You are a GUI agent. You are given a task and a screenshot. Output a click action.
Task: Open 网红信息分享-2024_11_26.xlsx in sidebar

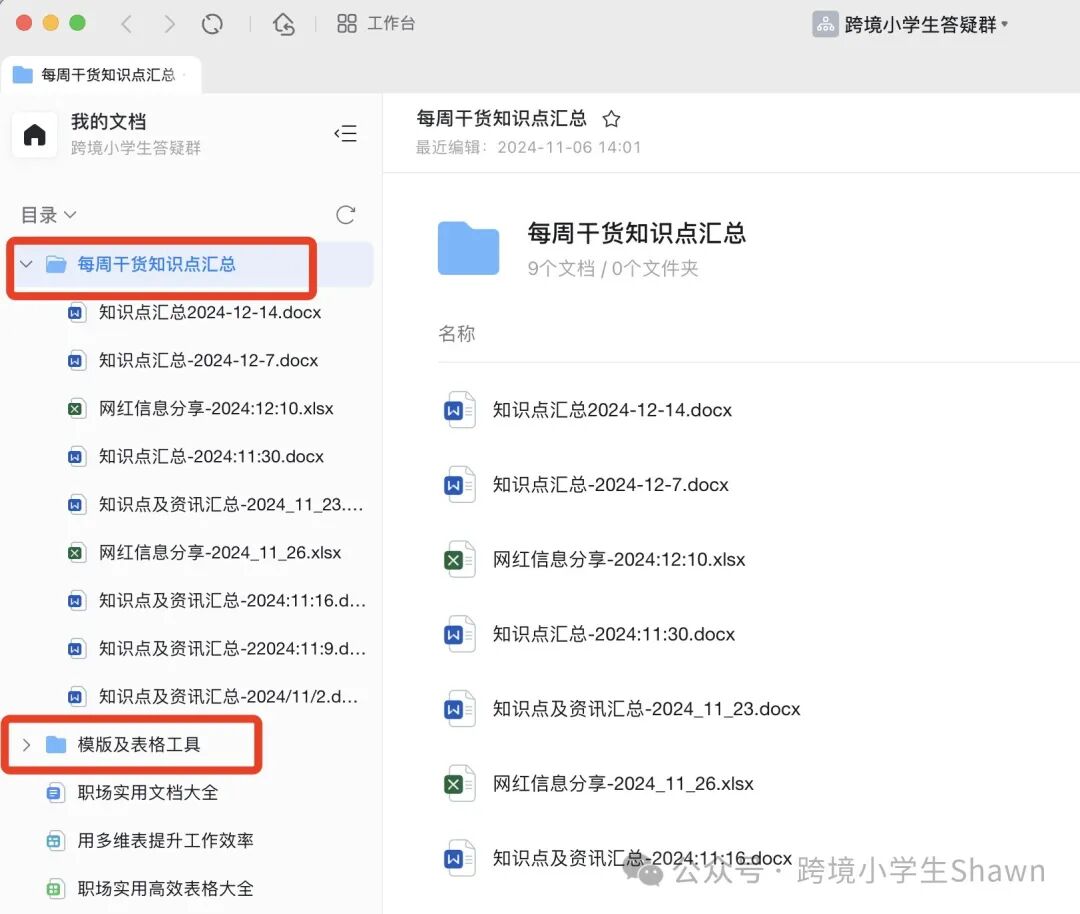(220, 552)
